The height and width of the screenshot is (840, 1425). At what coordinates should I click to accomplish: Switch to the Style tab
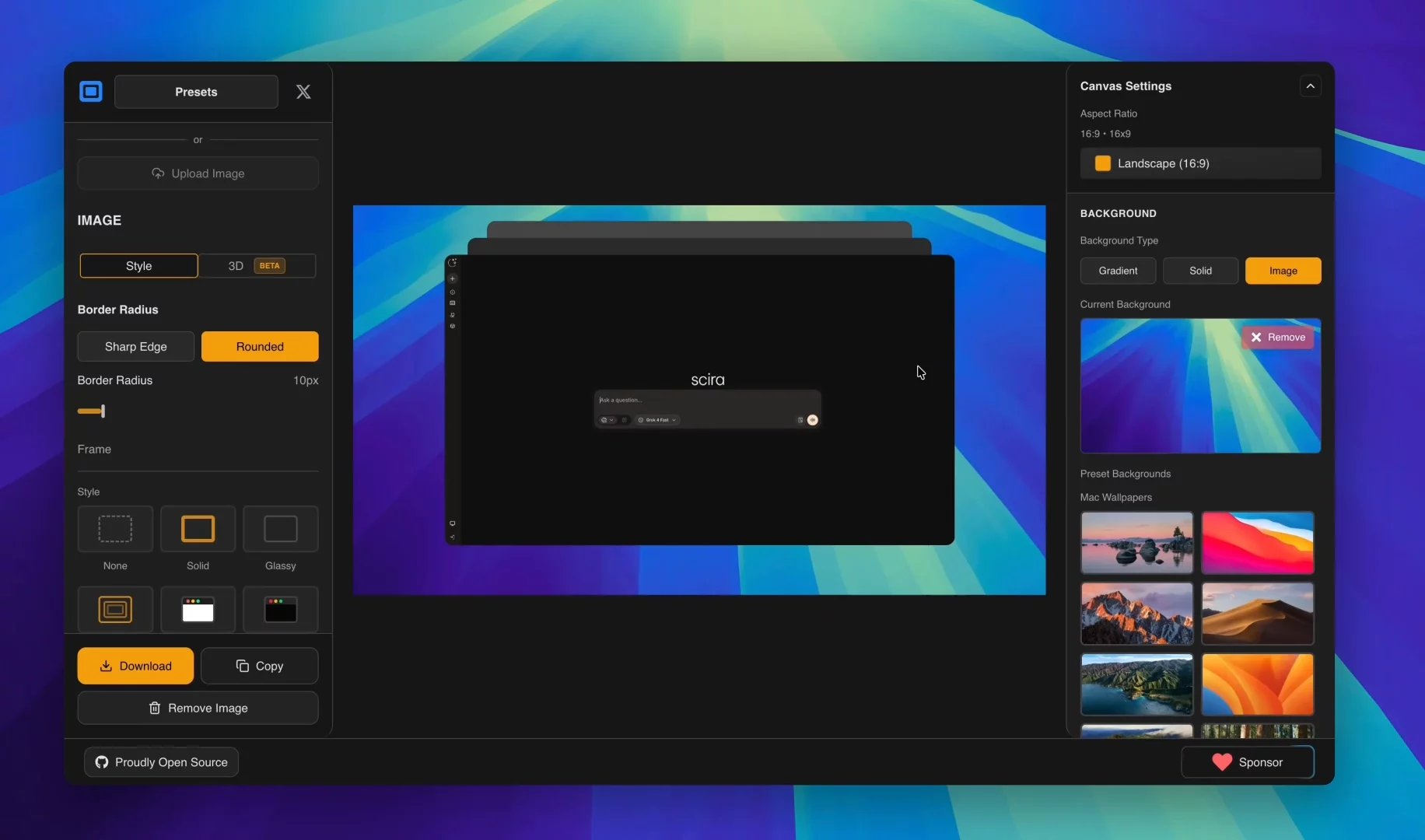(x=138, y=266)
